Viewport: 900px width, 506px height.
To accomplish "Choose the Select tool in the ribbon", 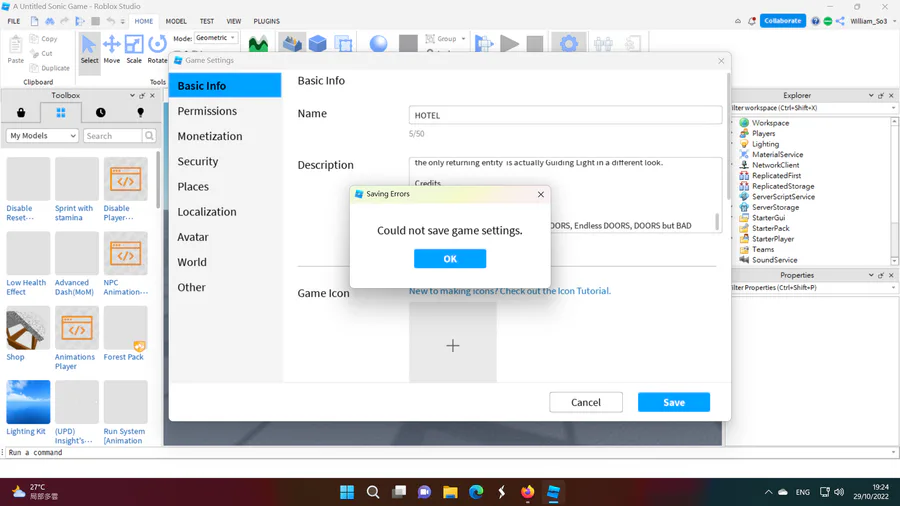I will tap(89, 49).
